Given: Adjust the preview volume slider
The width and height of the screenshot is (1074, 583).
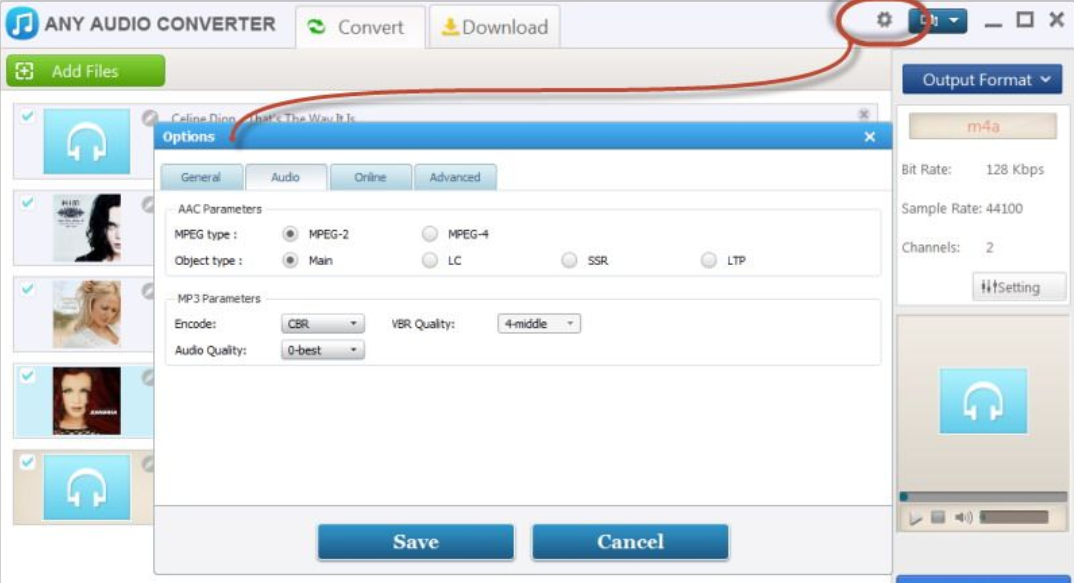Looking at the screenshot, I should [x=1014, y=517].
